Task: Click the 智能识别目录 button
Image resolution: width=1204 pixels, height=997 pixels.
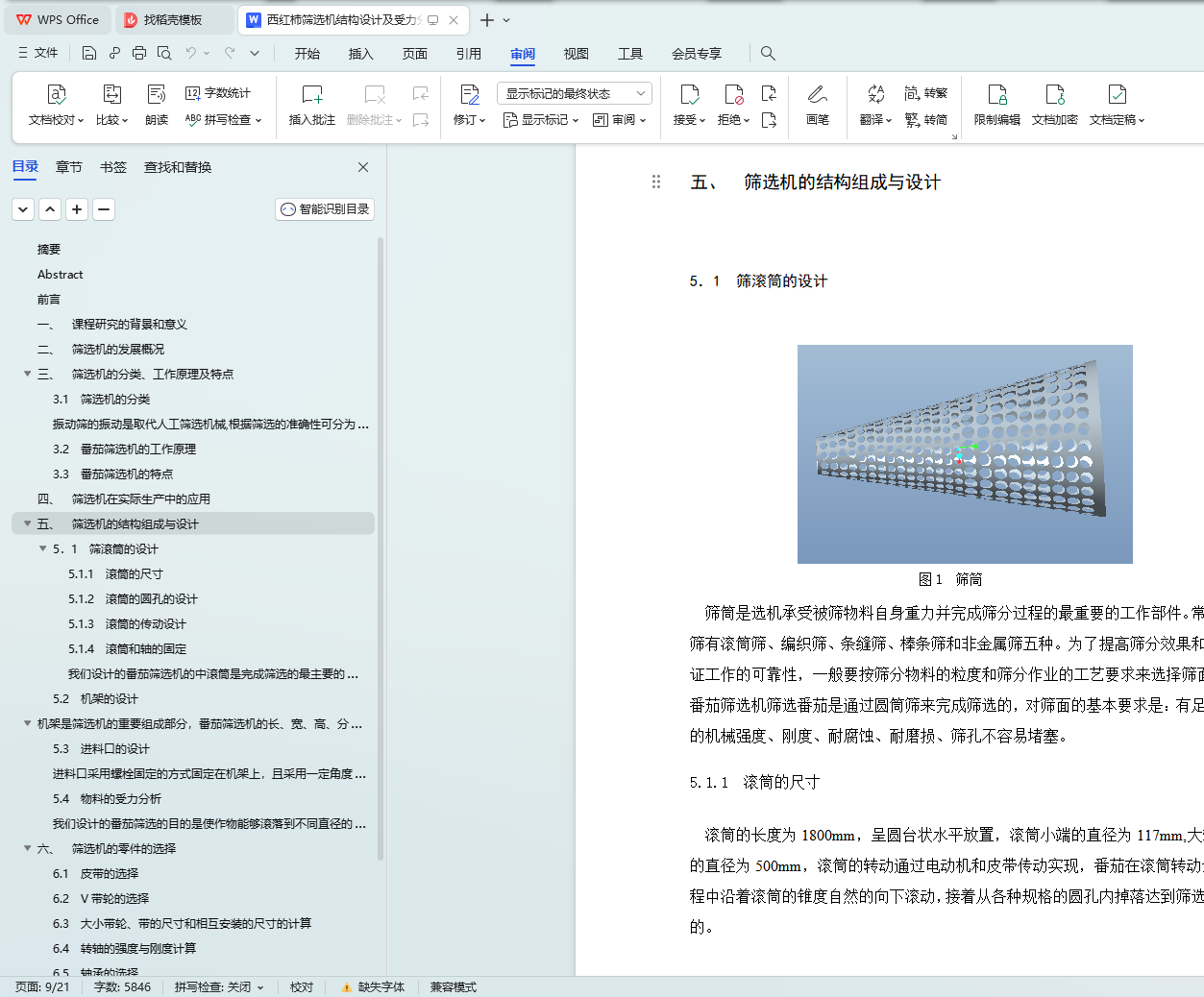Action: pos(325,209)
